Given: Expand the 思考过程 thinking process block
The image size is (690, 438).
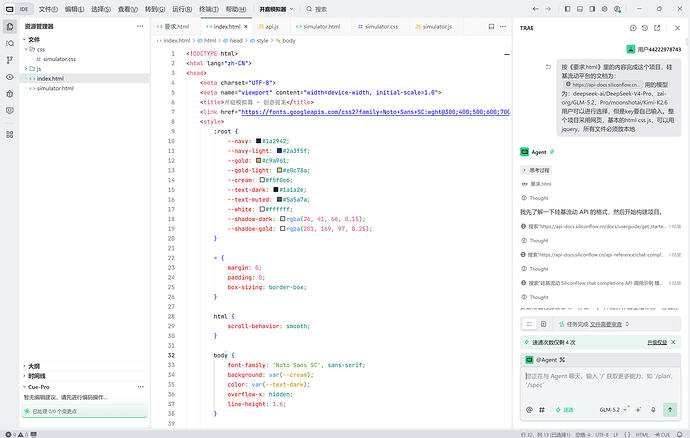Looking at the screenshot, I should (536, 170).
